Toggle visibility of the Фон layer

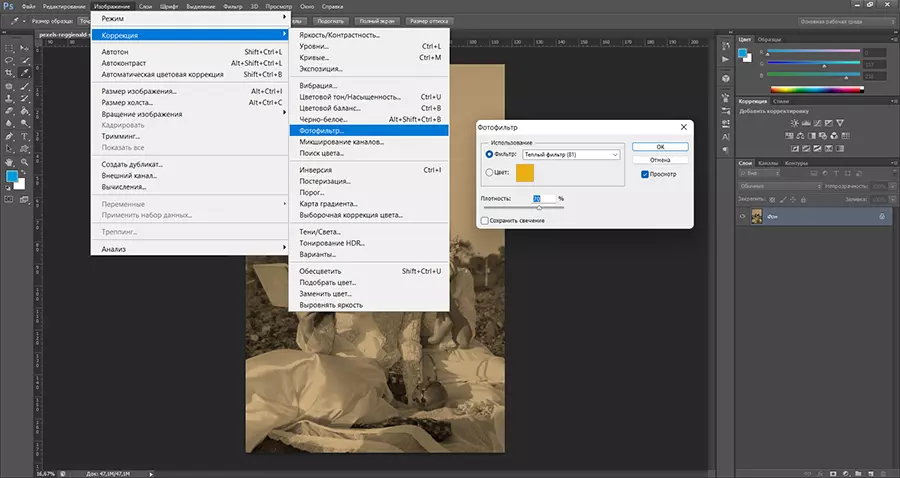click(x=742, y=216)
